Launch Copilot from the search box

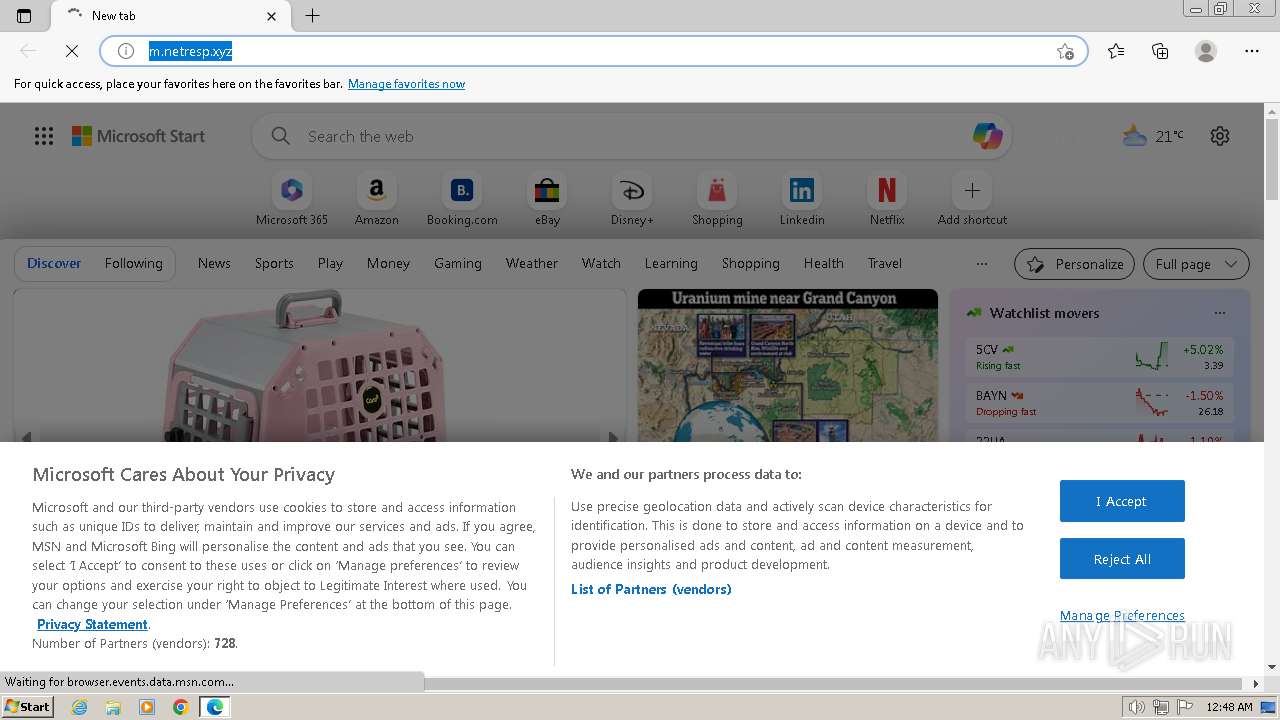pyautogui.click(x=987, y=136)
